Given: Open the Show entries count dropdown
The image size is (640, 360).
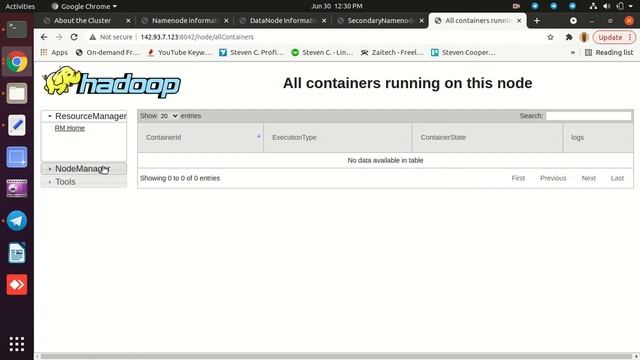Looking at the screenshot, I should coord(169,116).
